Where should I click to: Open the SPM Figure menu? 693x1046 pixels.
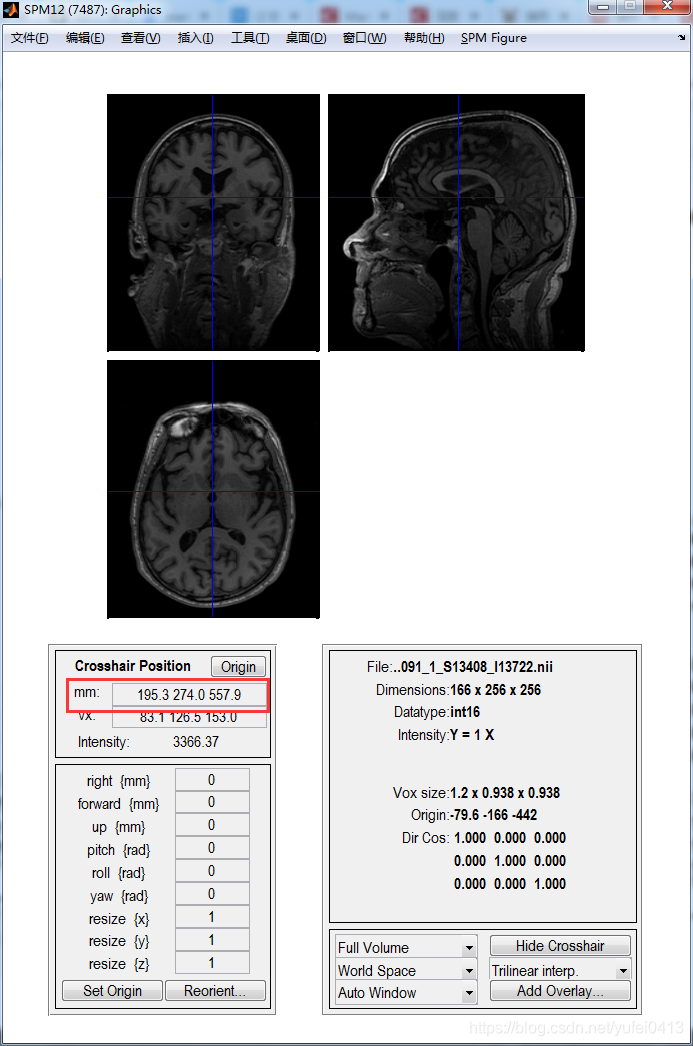(x=494, y=38)
